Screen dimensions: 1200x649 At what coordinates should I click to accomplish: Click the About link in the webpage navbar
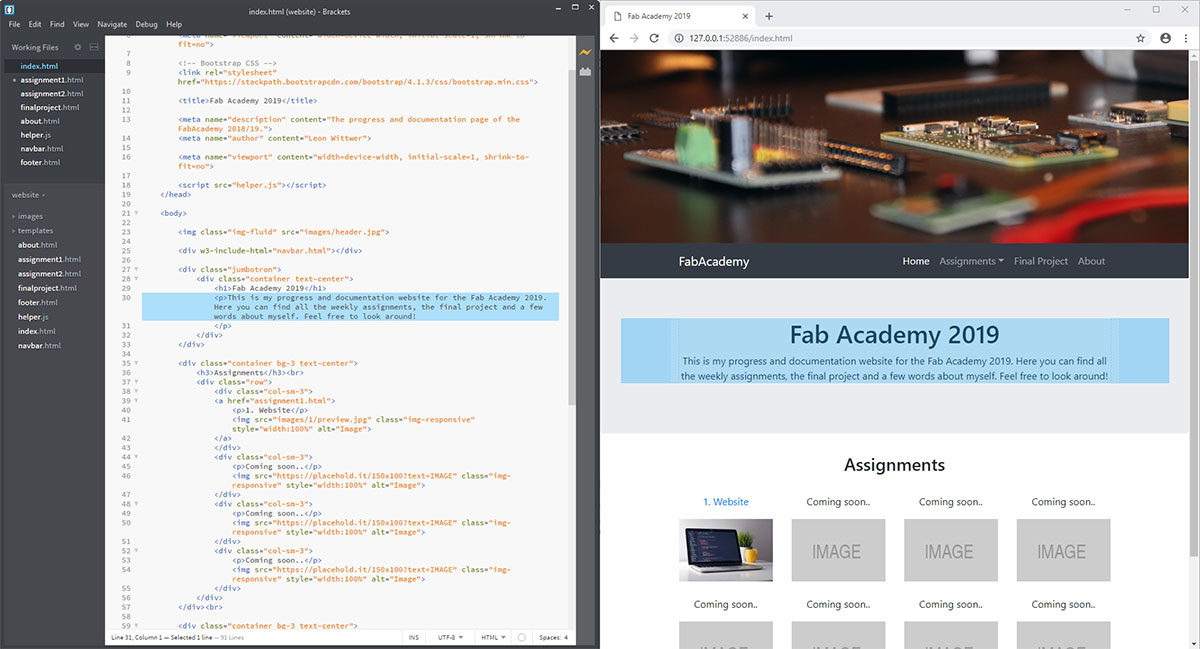pyautogui.click(x=1091, y=261)
